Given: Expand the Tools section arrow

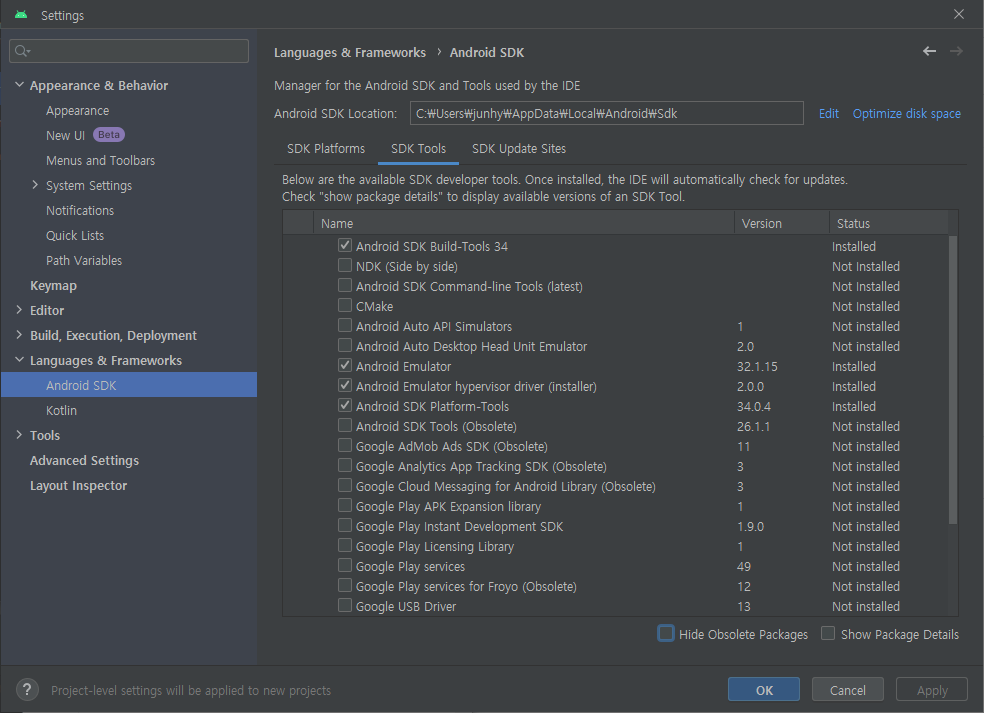Looking at the screenshot, I should click(19, 434).
